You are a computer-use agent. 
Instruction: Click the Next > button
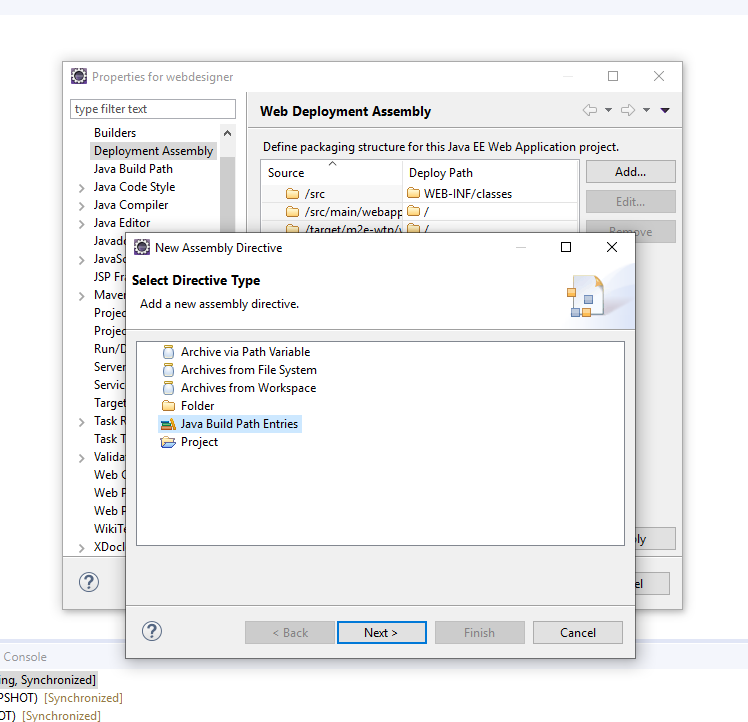381,632
